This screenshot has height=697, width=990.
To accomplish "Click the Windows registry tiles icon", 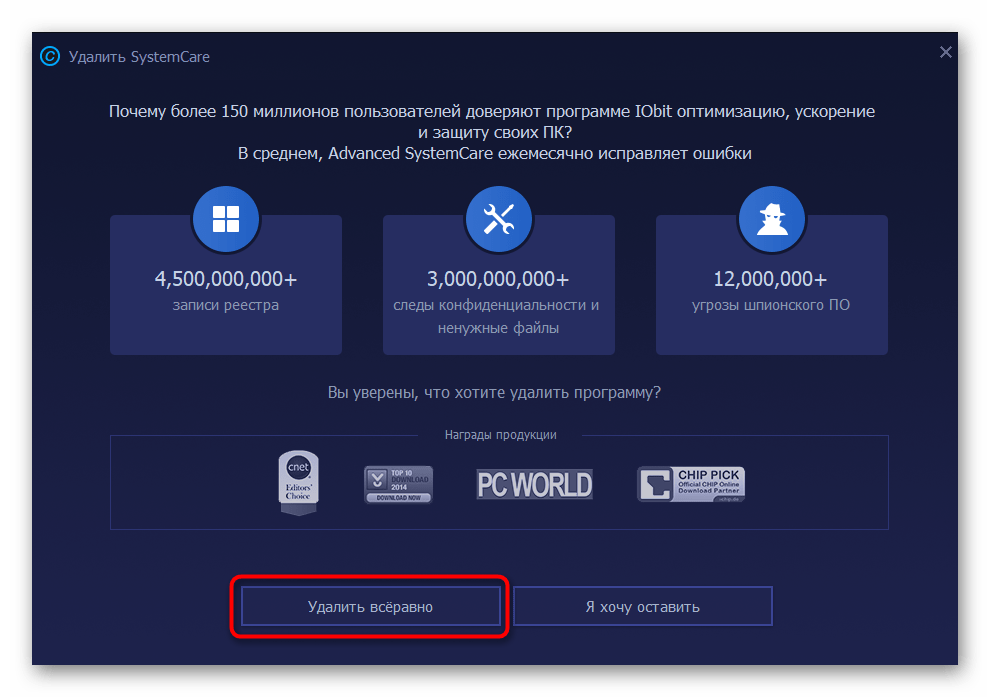I will tap(226, 219).
